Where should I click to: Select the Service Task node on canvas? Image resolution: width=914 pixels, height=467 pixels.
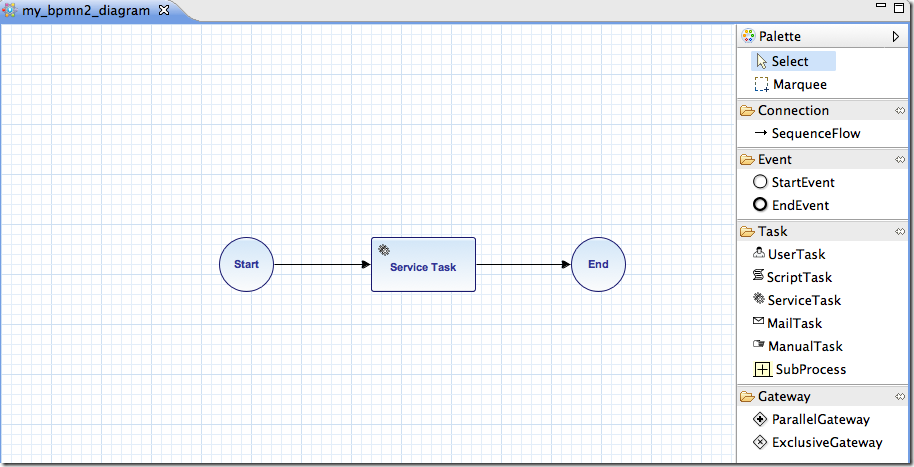click(423, 264)
